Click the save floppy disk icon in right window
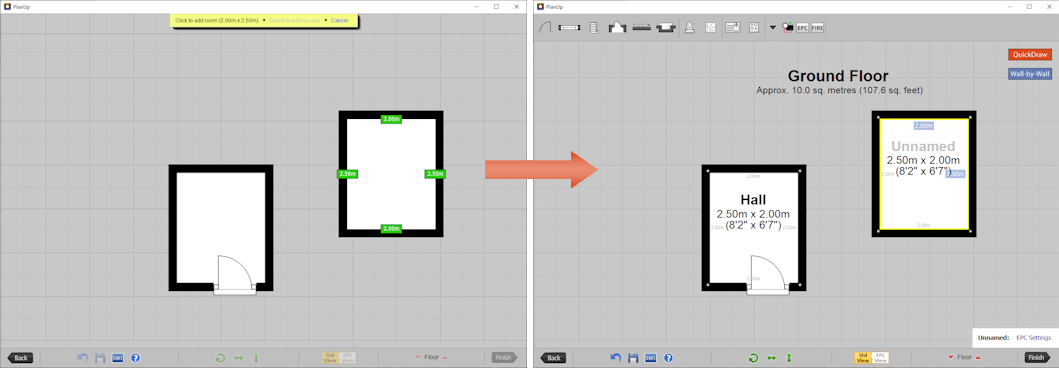The image size is (1059, 368). pos(633,358)
